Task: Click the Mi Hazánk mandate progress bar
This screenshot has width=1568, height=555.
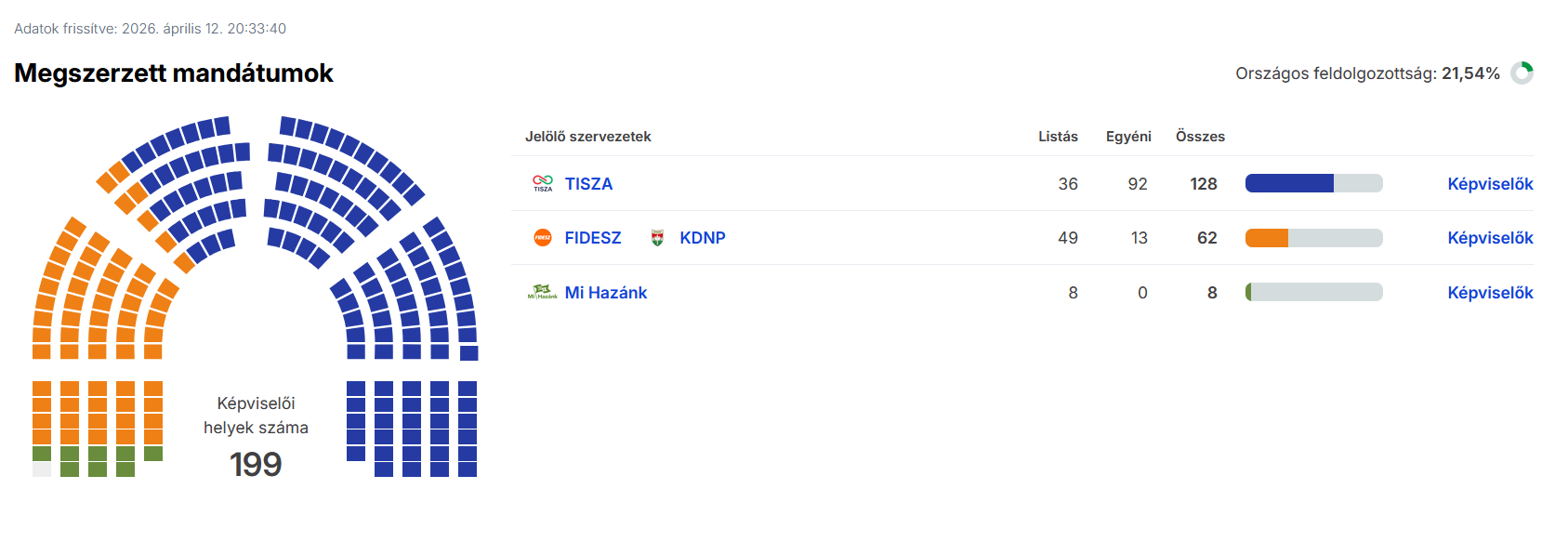Action: [x=1313, y=292]
